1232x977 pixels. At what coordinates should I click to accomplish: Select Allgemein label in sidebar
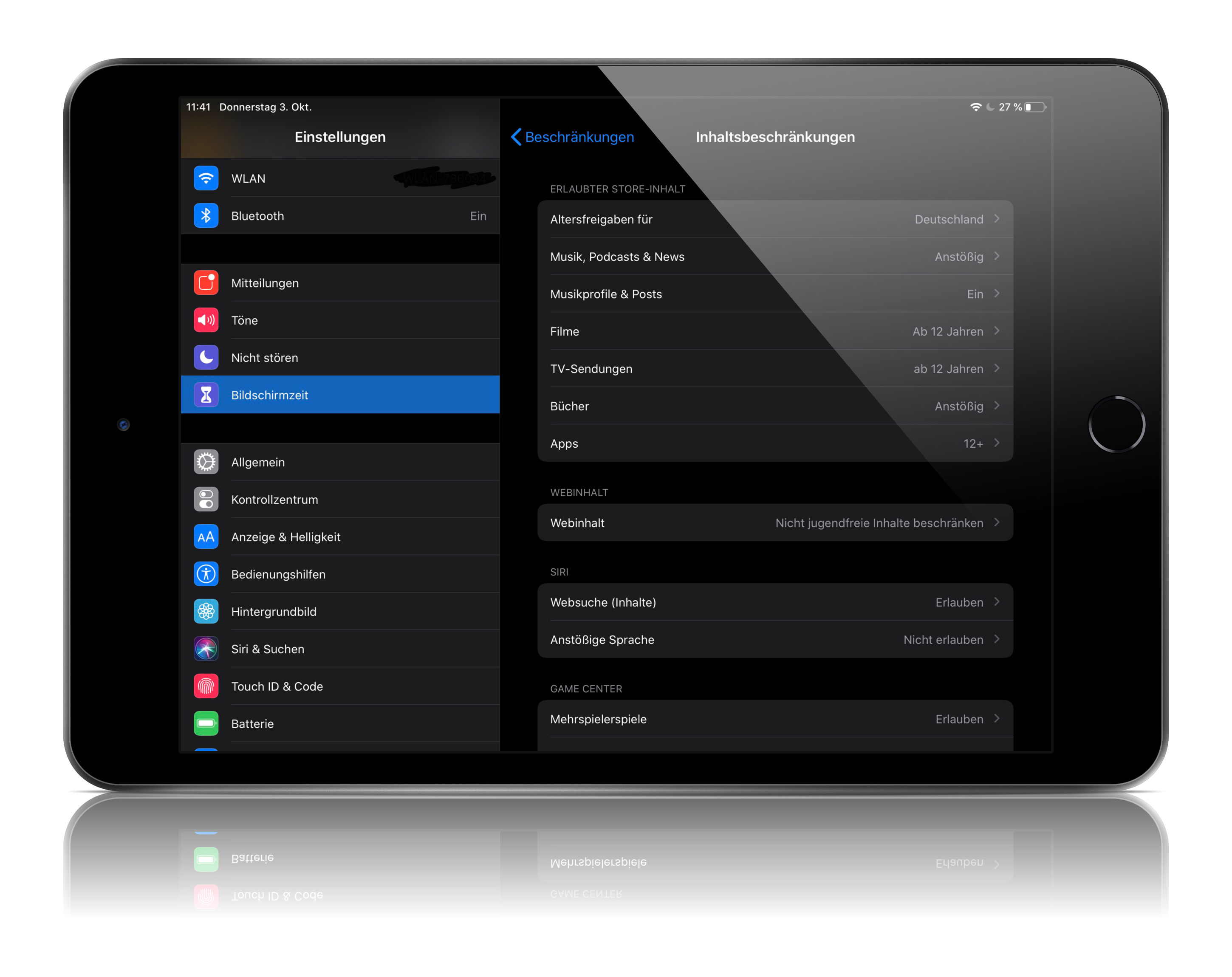[x=258, y=462]
